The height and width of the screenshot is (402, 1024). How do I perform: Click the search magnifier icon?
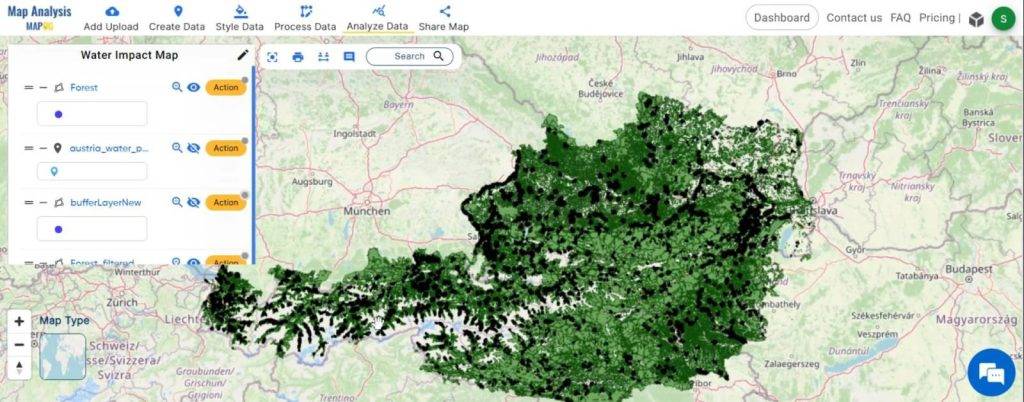pos(438,56)
